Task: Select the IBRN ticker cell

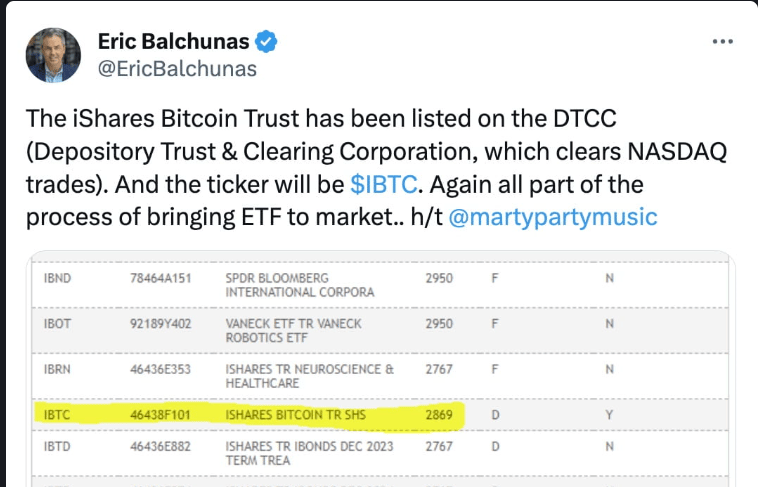Action: click(x=58, y=370)
